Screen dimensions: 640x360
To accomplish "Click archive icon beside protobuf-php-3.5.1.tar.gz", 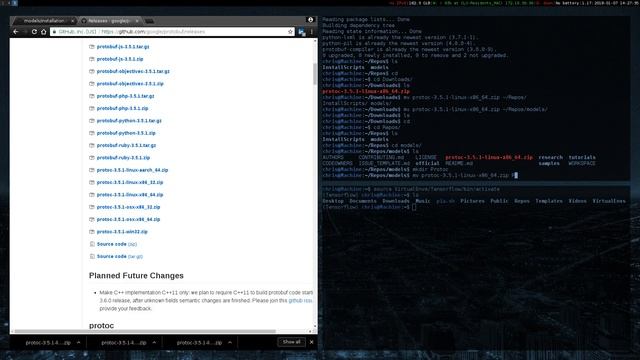I will [92, 96].
